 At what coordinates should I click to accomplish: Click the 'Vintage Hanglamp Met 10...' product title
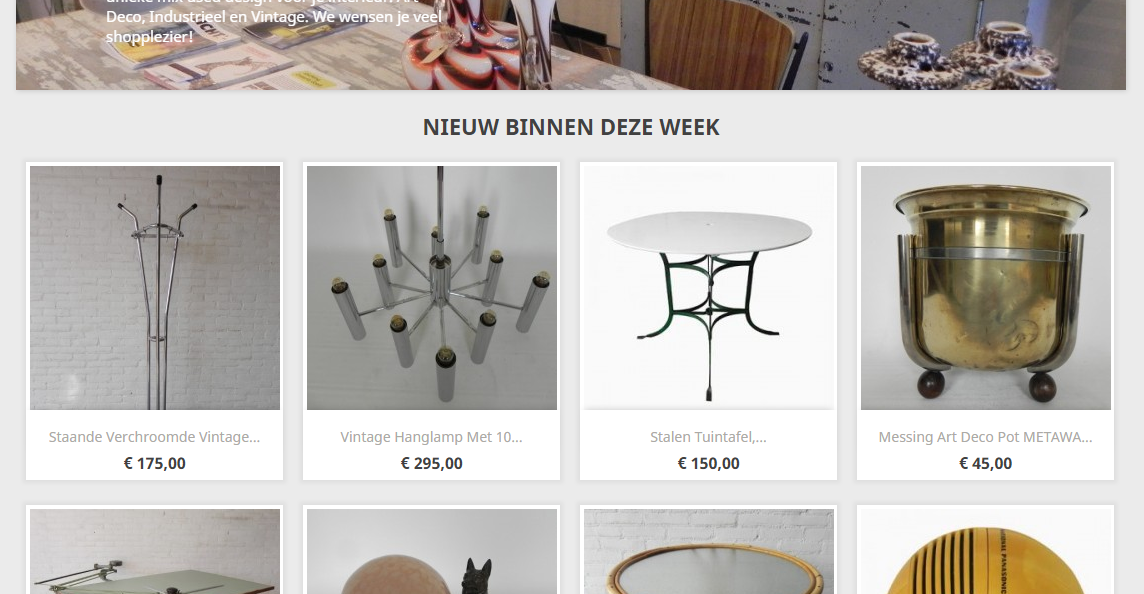(x=432, y=437)
